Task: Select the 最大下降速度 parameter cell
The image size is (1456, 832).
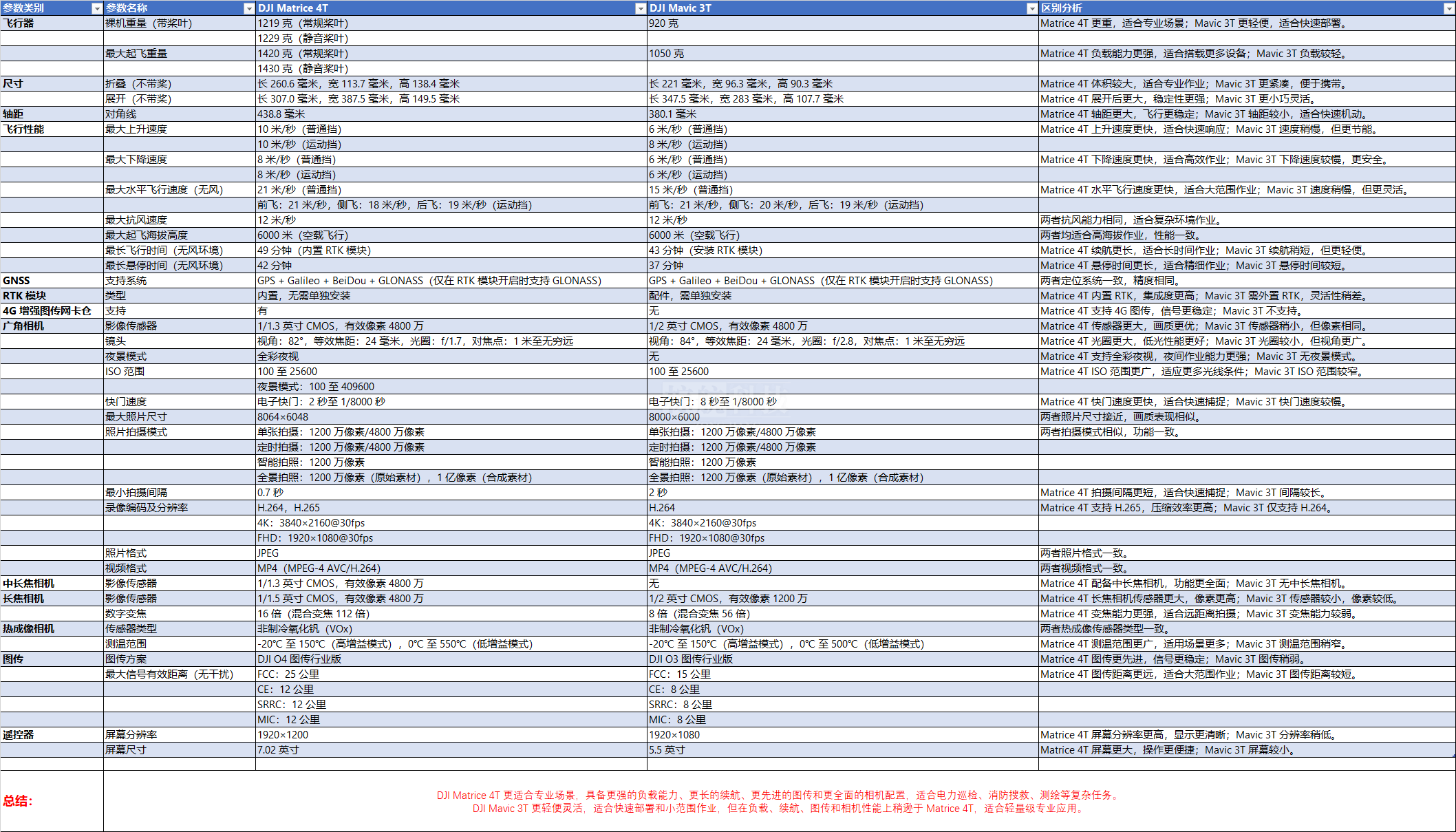Action: pyautogui.click(x=179, y=160)
